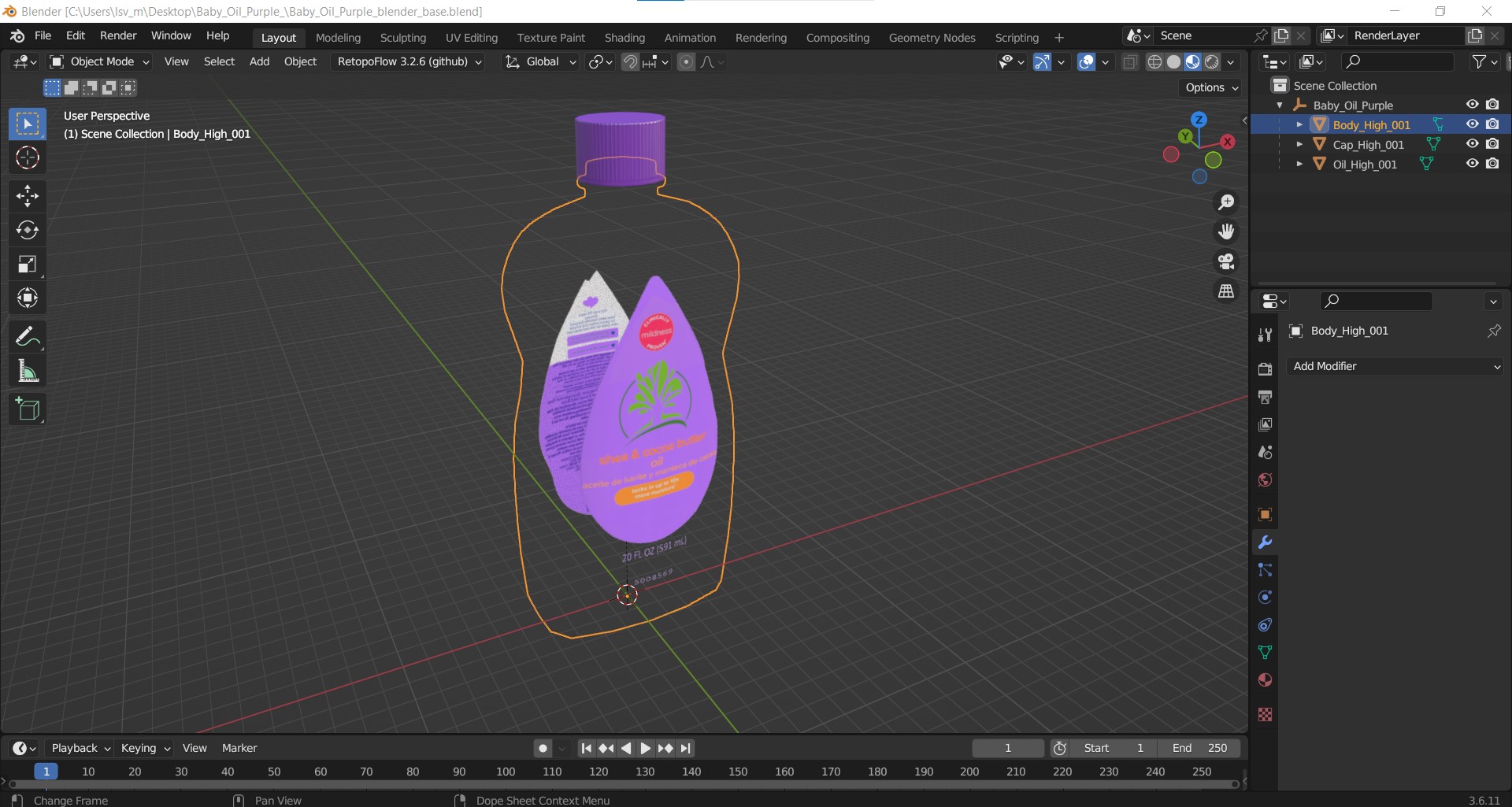
Task: Choose the Move tool
Action: [x=28, y=195]
